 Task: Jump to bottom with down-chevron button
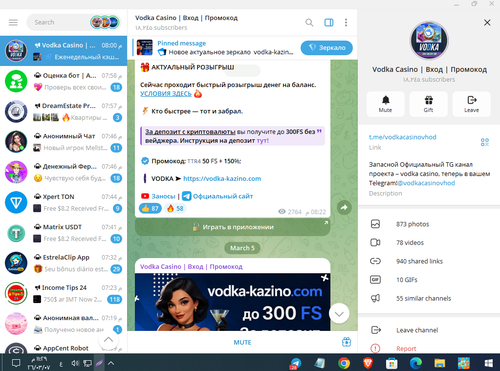coord(339,314)
